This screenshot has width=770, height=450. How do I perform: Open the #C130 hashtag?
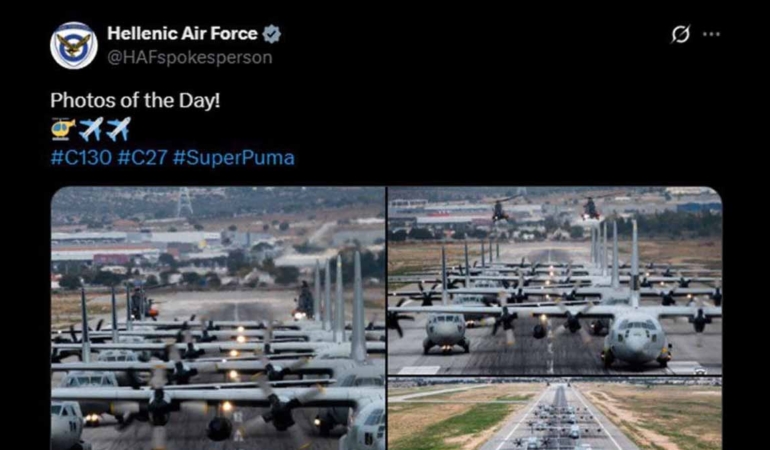click(x=81, y=158)
